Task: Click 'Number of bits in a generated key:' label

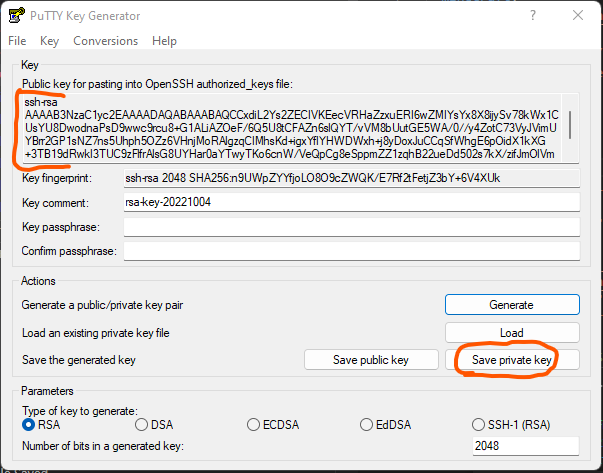Action: pyautogui.click(x=103, y=446)
